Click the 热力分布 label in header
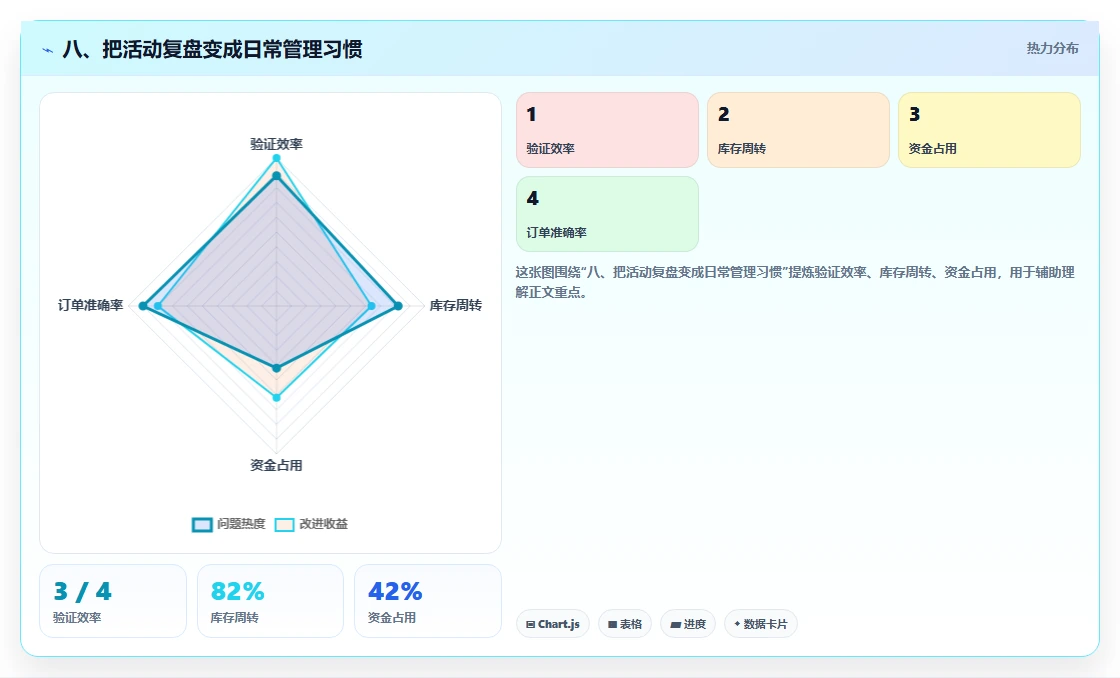Screen dimensions: 1120x678 (x=1052, y=48)
